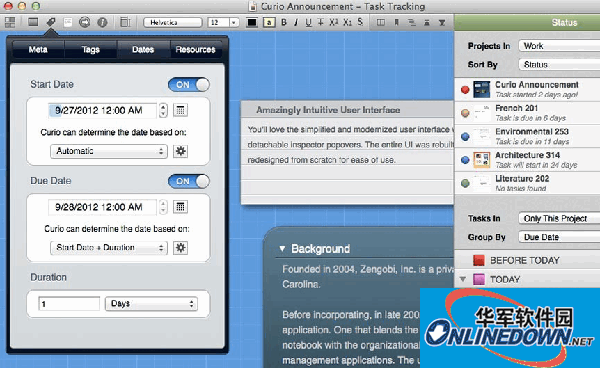Click the Curio Announcement project thumbnail

pyautogui.click(x=481, y=90)
